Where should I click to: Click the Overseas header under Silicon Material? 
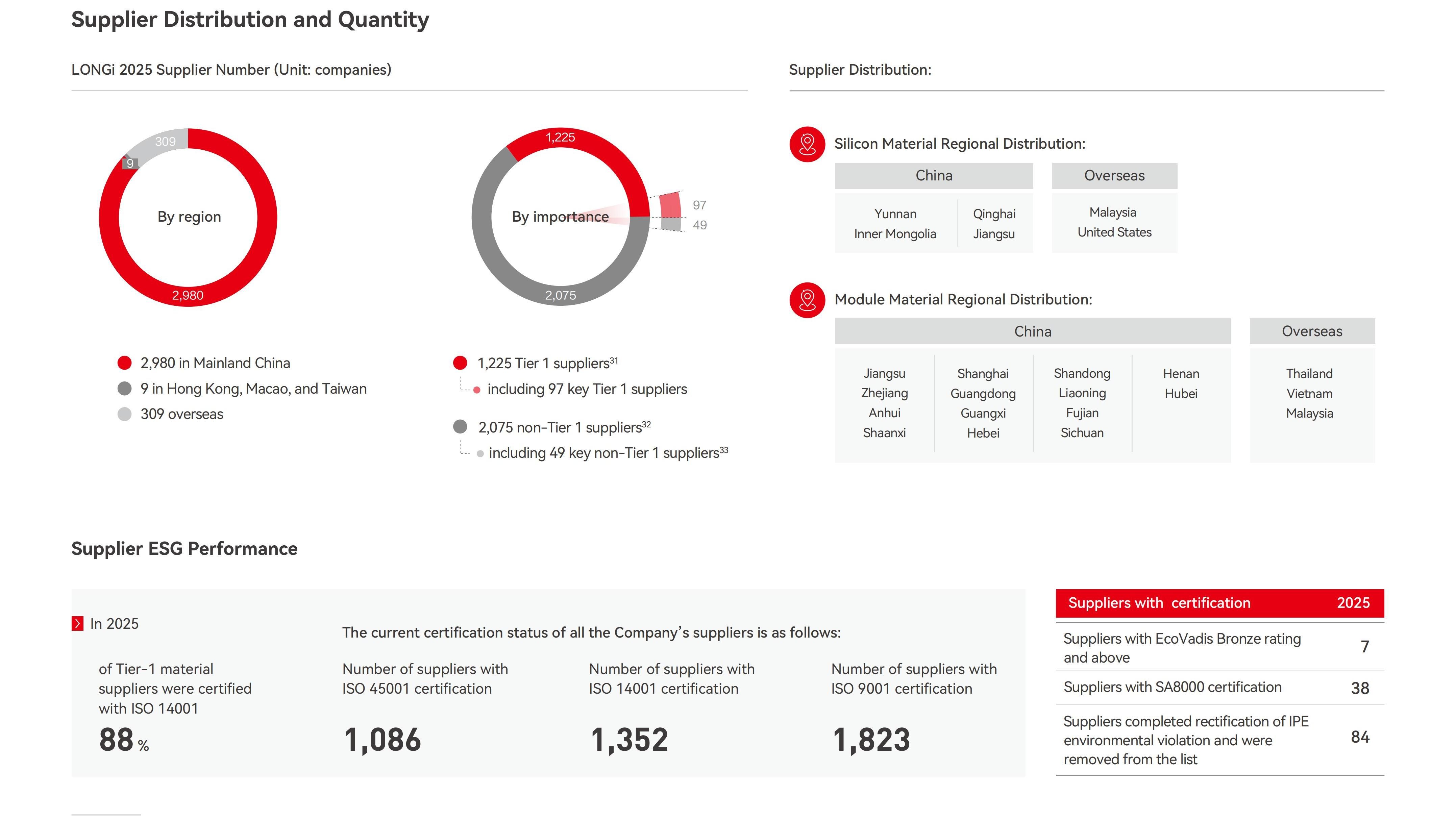tap(1114, 176)
